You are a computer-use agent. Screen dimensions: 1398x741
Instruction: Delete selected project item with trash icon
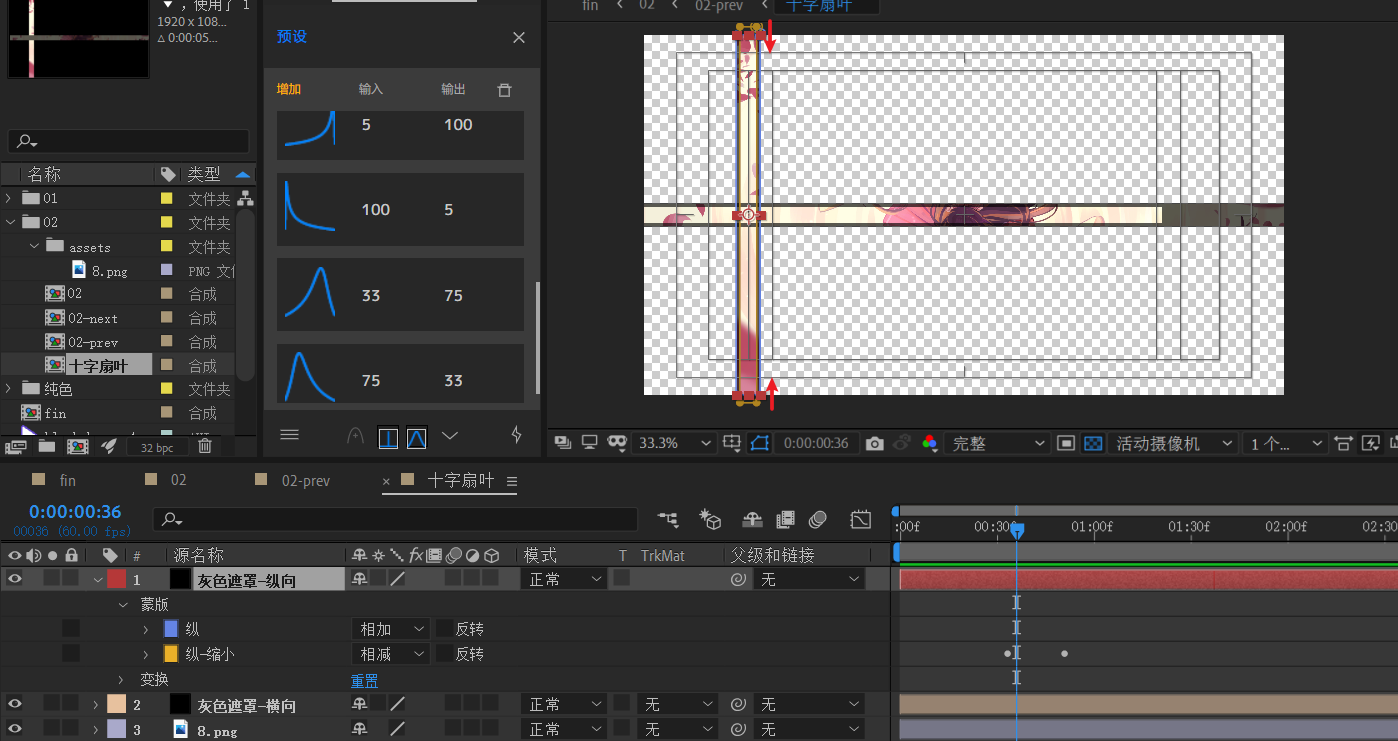tap(205, 446)
